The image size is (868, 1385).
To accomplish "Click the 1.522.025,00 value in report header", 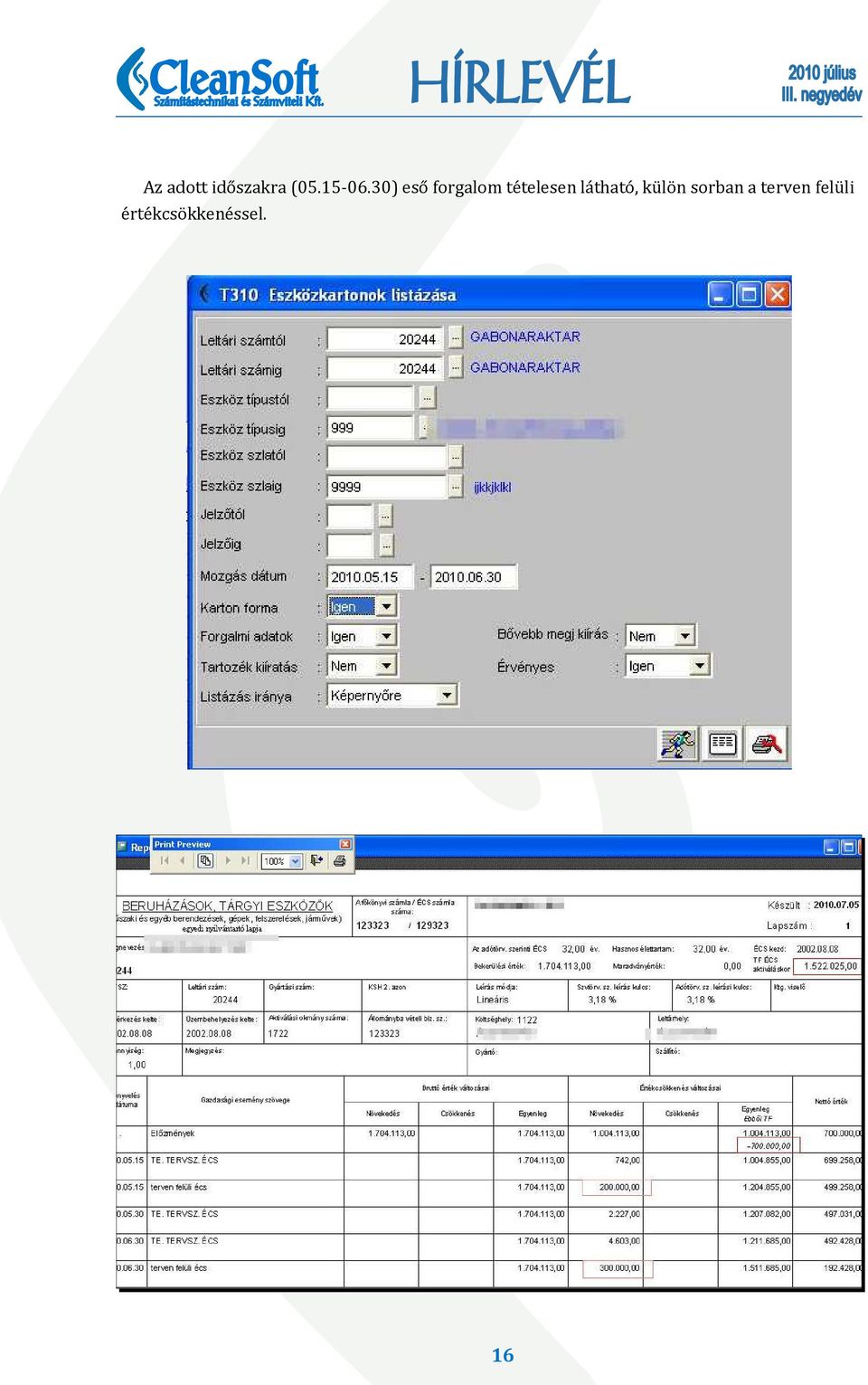I will [x=830, y=966].
